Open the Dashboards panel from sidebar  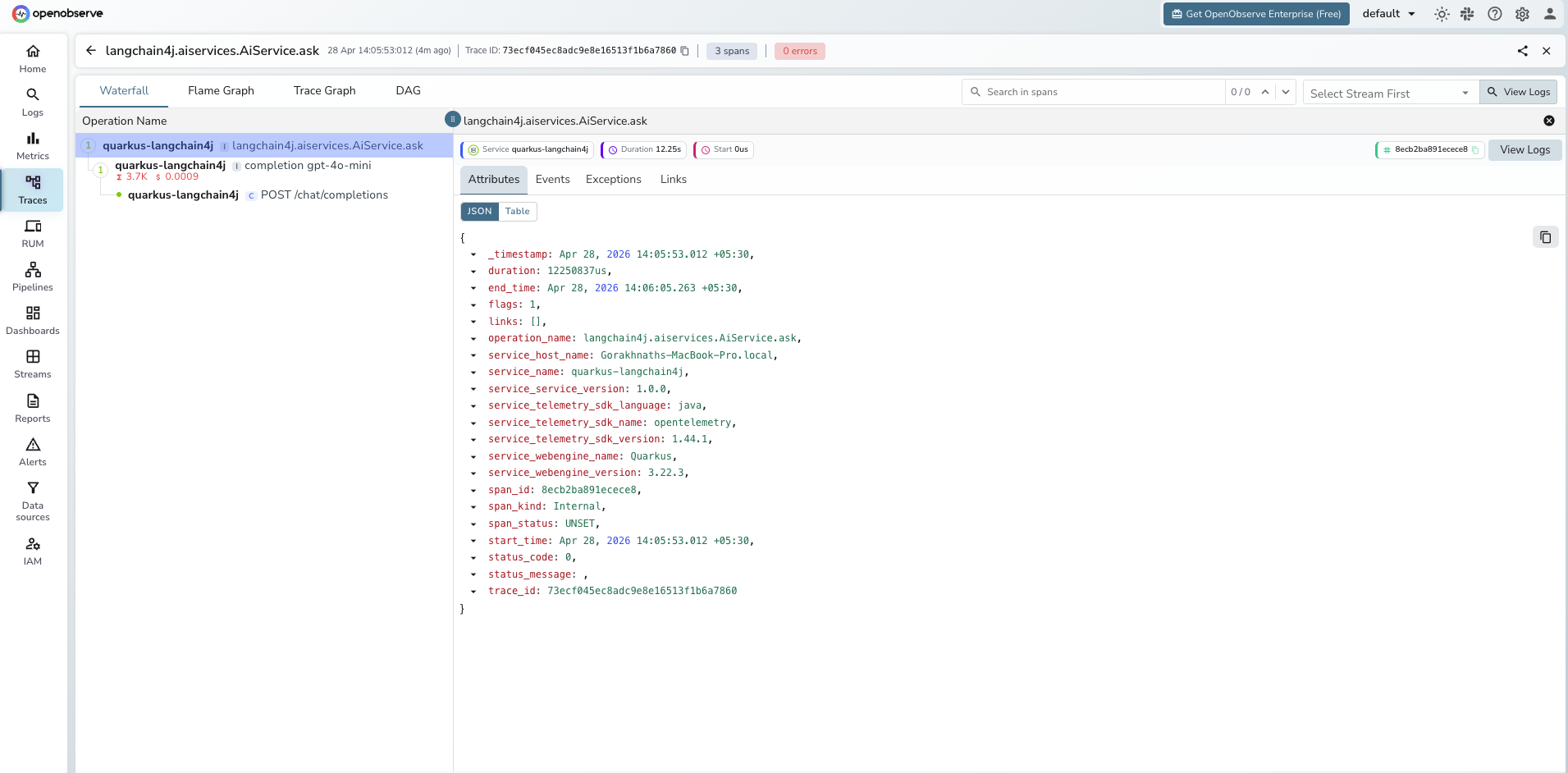tap(32, 319)
